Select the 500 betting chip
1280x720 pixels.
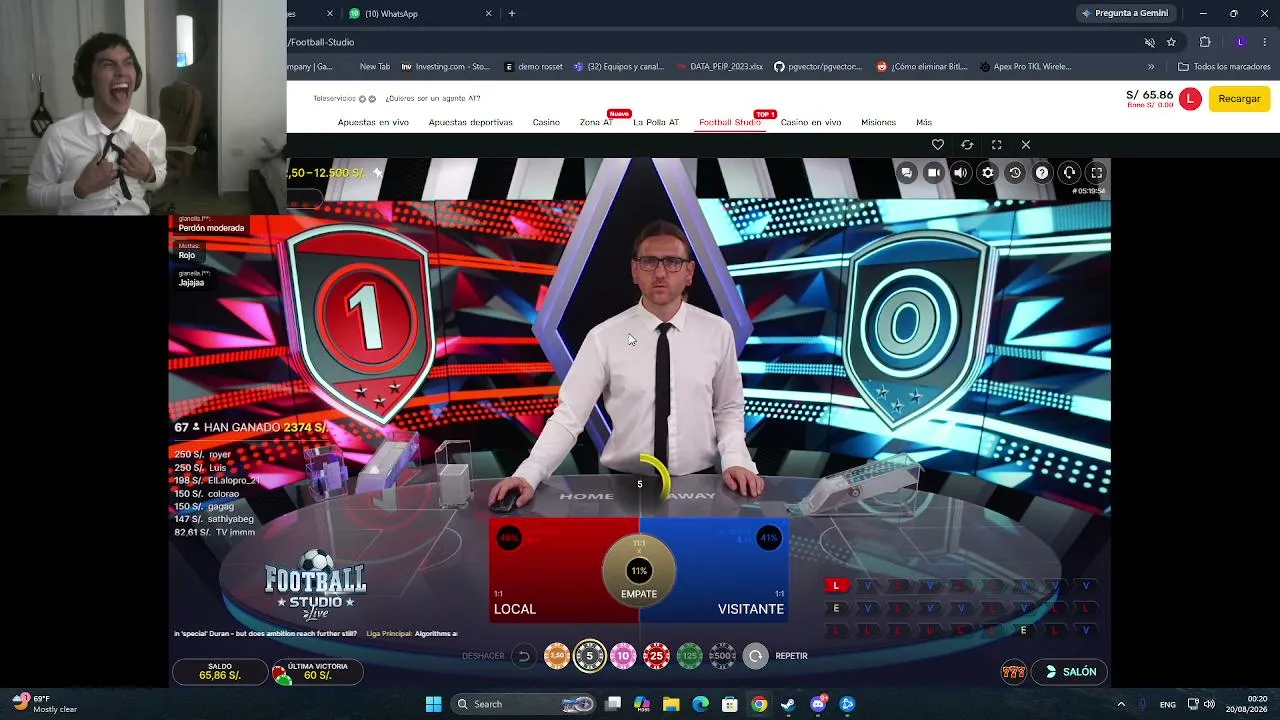click(x=722, y=656)
